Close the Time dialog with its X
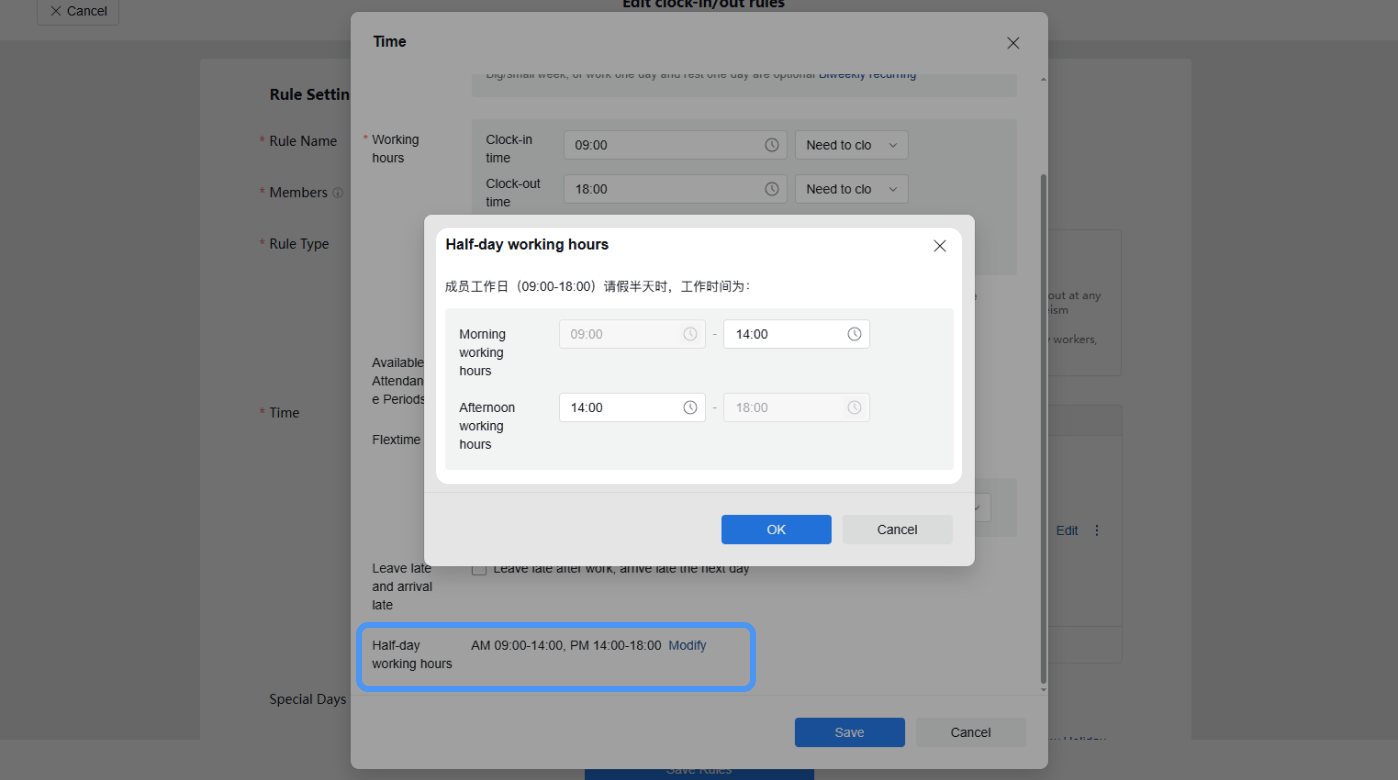 (x=1013, y=43)
